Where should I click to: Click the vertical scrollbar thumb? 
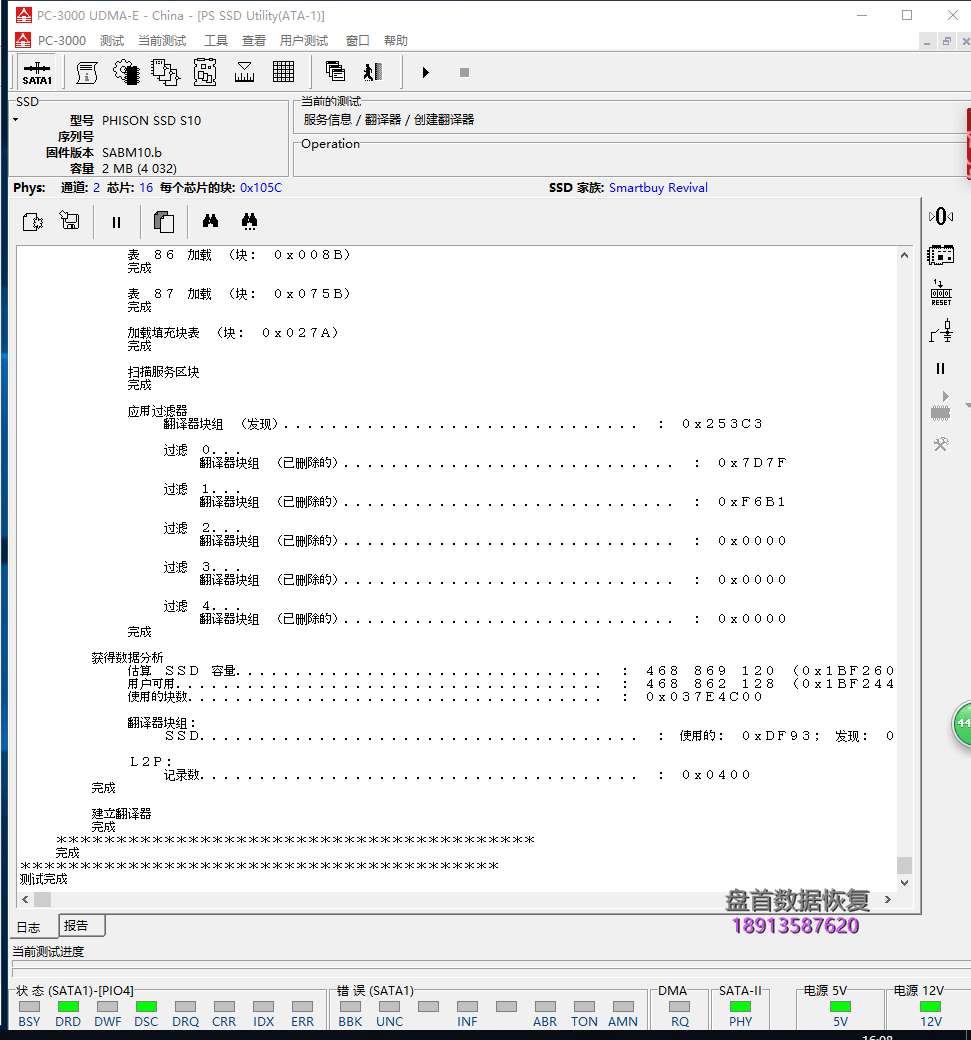pyautogui.click(x=904, y=865)
